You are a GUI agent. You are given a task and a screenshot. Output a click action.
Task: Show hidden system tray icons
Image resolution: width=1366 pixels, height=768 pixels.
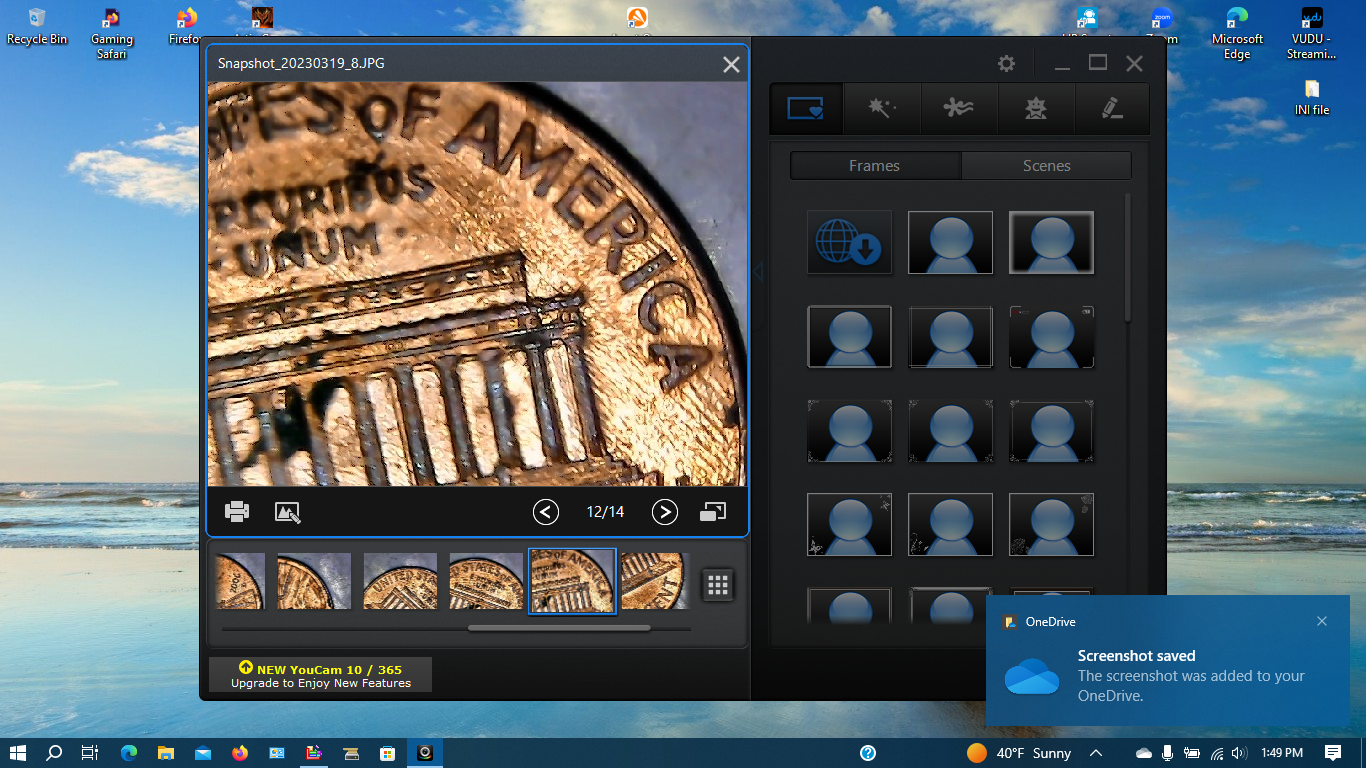[1096, 753]
